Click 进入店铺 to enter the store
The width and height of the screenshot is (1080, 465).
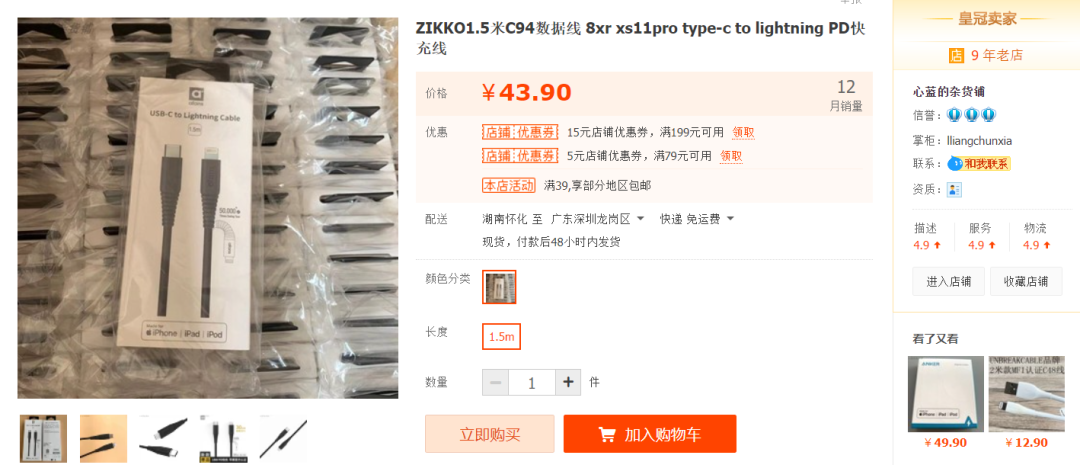click(x=948, y=281)
